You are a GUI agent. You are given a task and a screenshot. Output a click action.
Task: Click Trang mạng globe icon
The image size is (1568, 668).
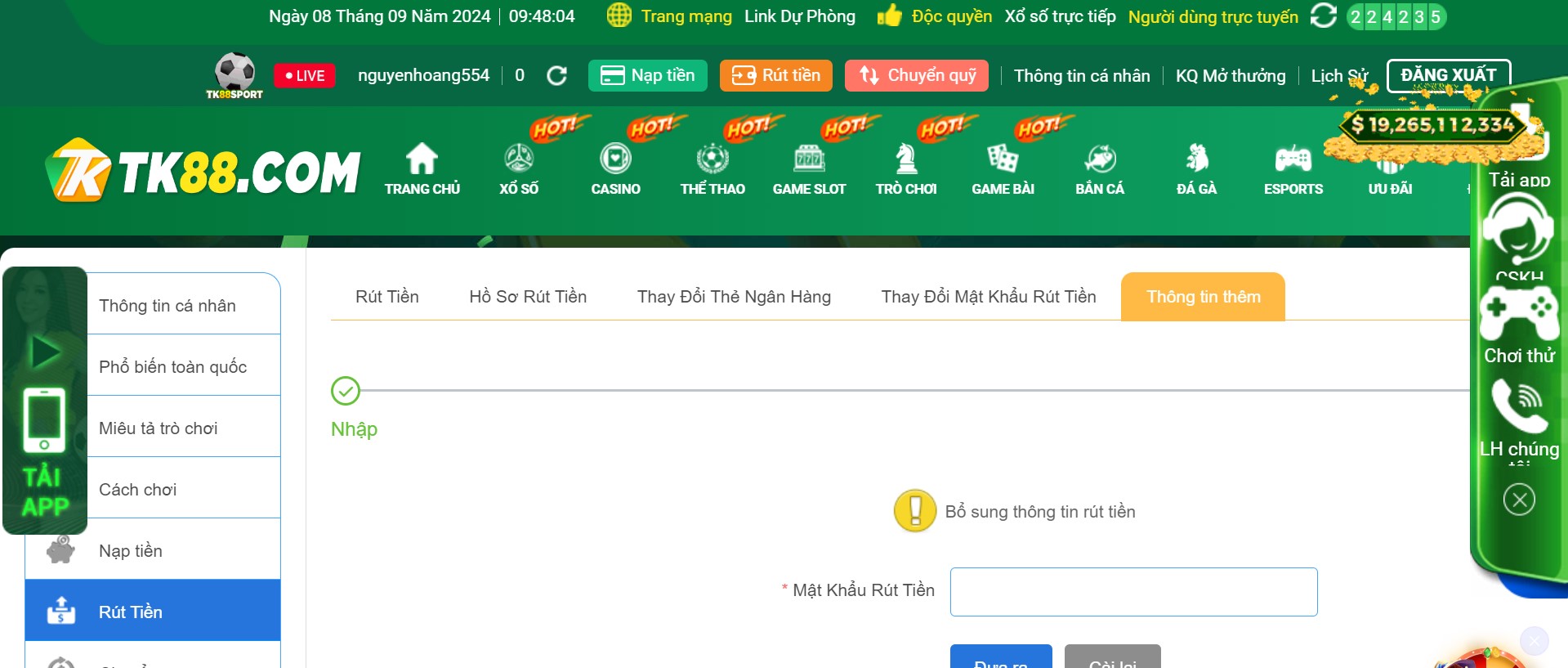click(x=619, y=16)
